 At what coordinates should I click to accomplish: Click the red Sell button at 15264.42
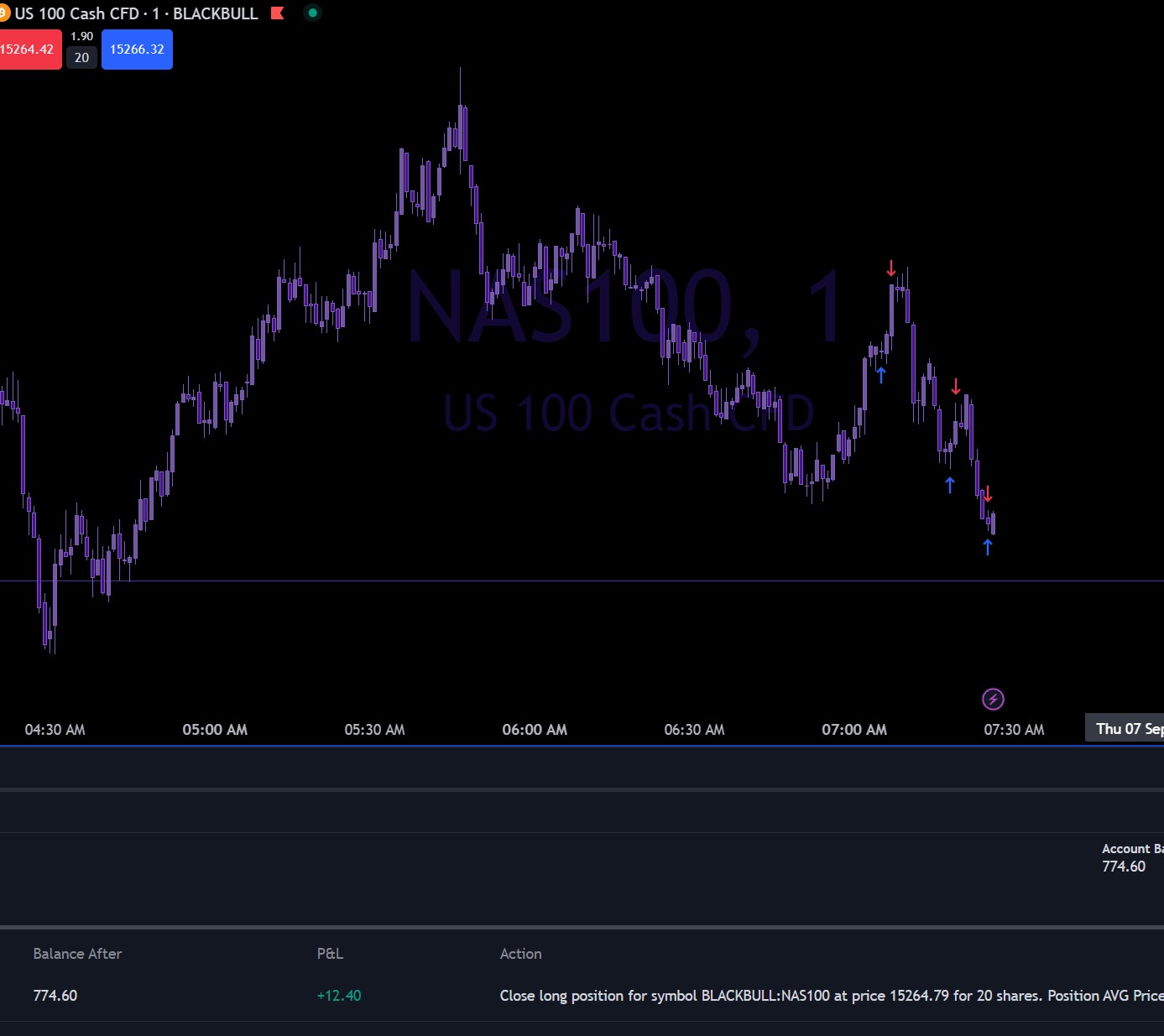[x=29, y=49]
